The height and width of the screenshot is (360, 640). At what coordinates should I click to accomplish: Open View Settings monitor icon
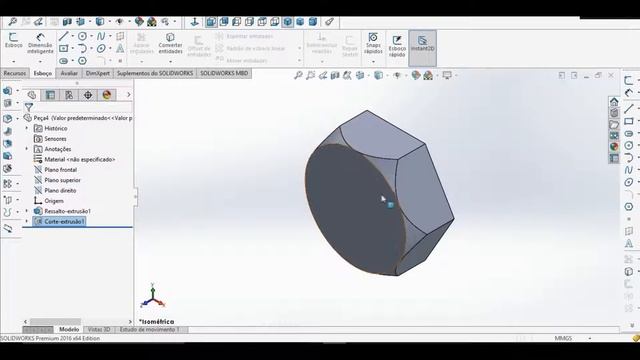coord(447,75)
